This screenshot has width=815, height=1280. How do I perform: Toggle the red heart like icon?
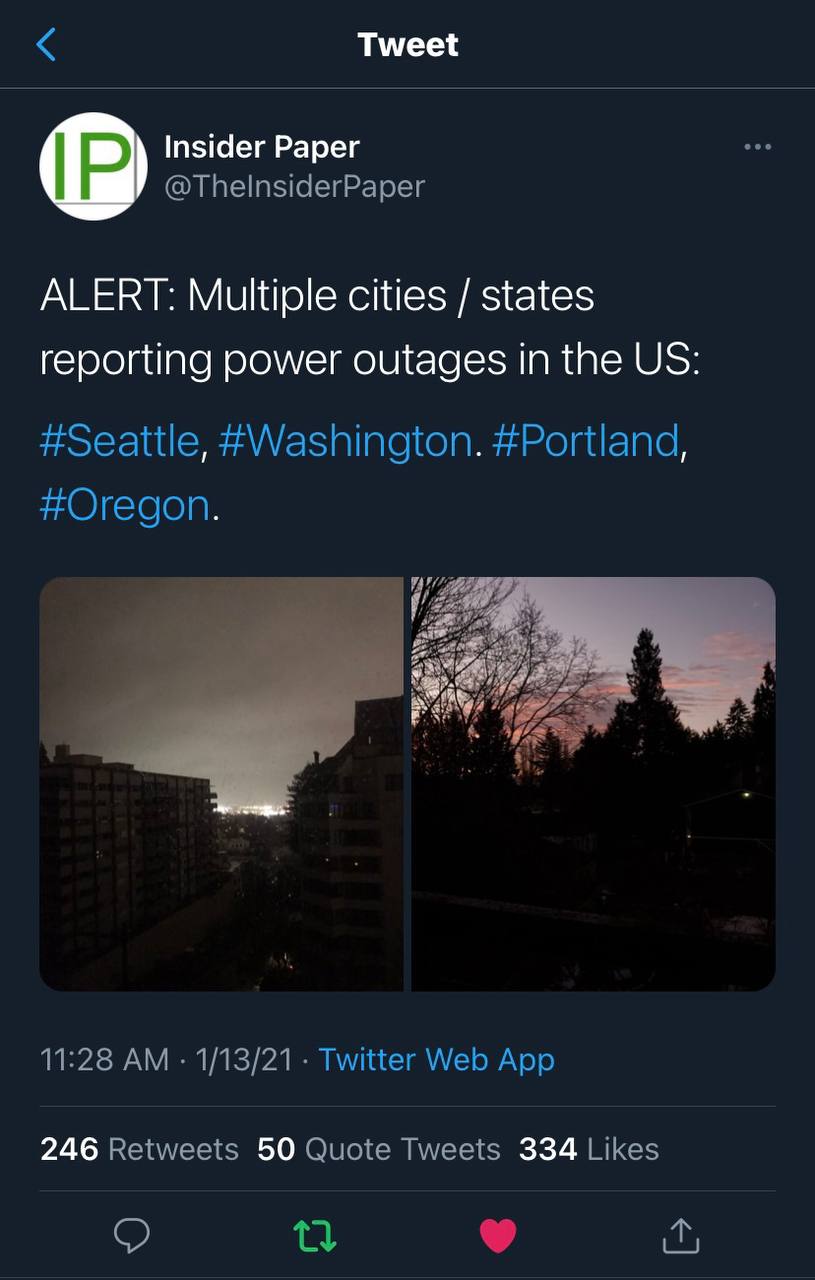click(x=497, y=1236)
